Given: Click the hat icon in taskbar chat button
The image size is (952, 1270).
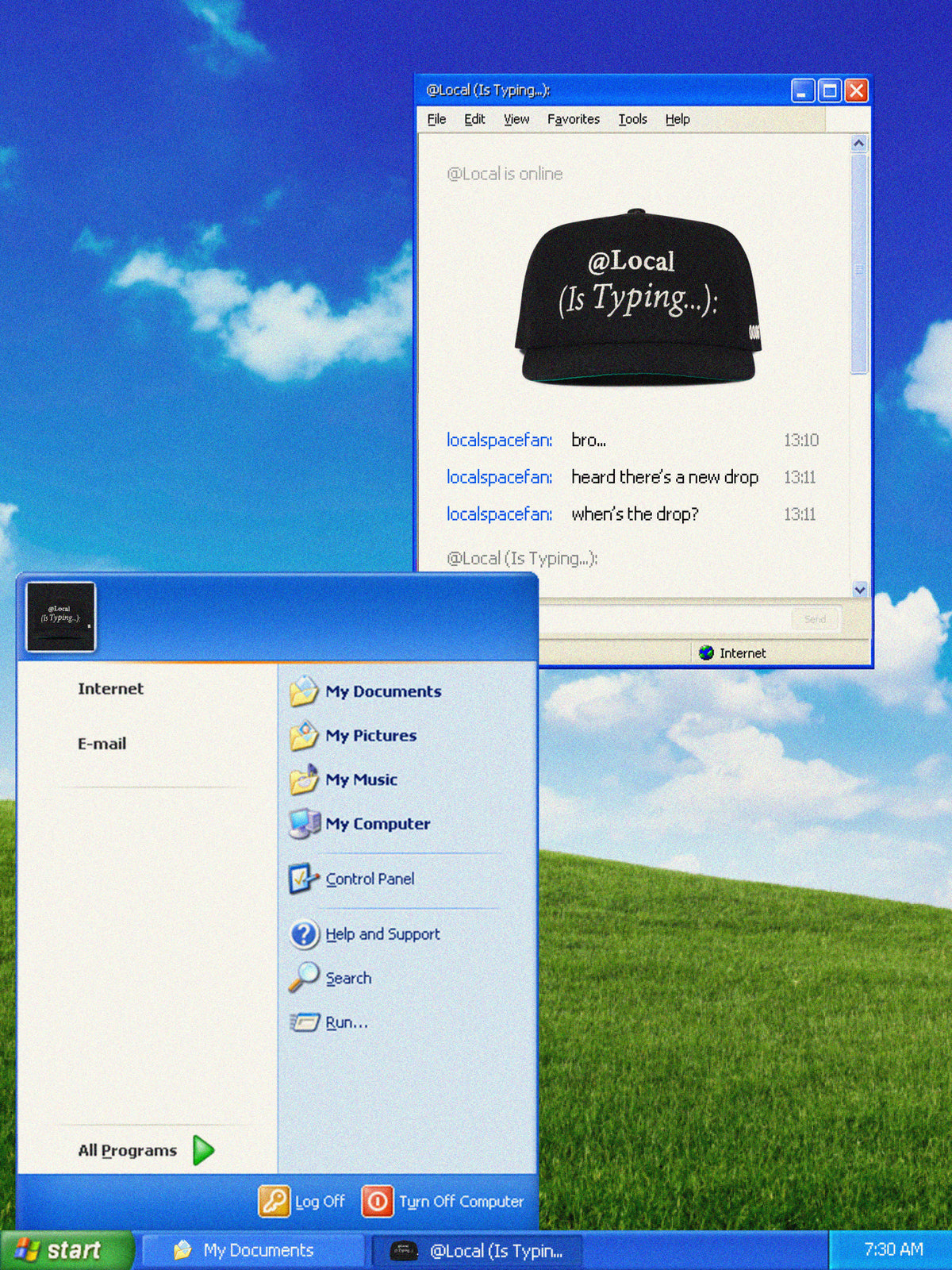Looking at the screenshot, I should click(404, 1250).
